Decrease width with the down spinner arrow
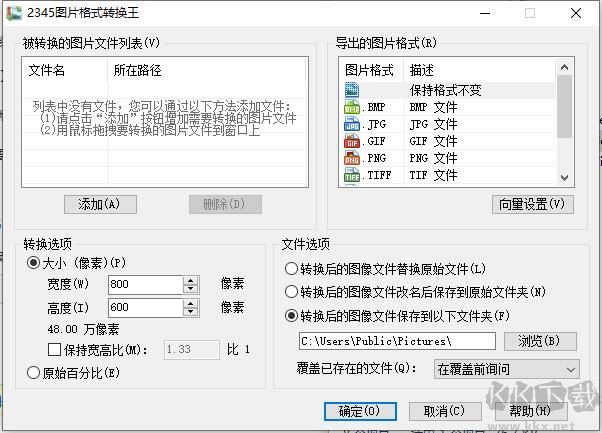Image resolution: width=602 pixels, height=433 pixels. click(x=190, y=289)
